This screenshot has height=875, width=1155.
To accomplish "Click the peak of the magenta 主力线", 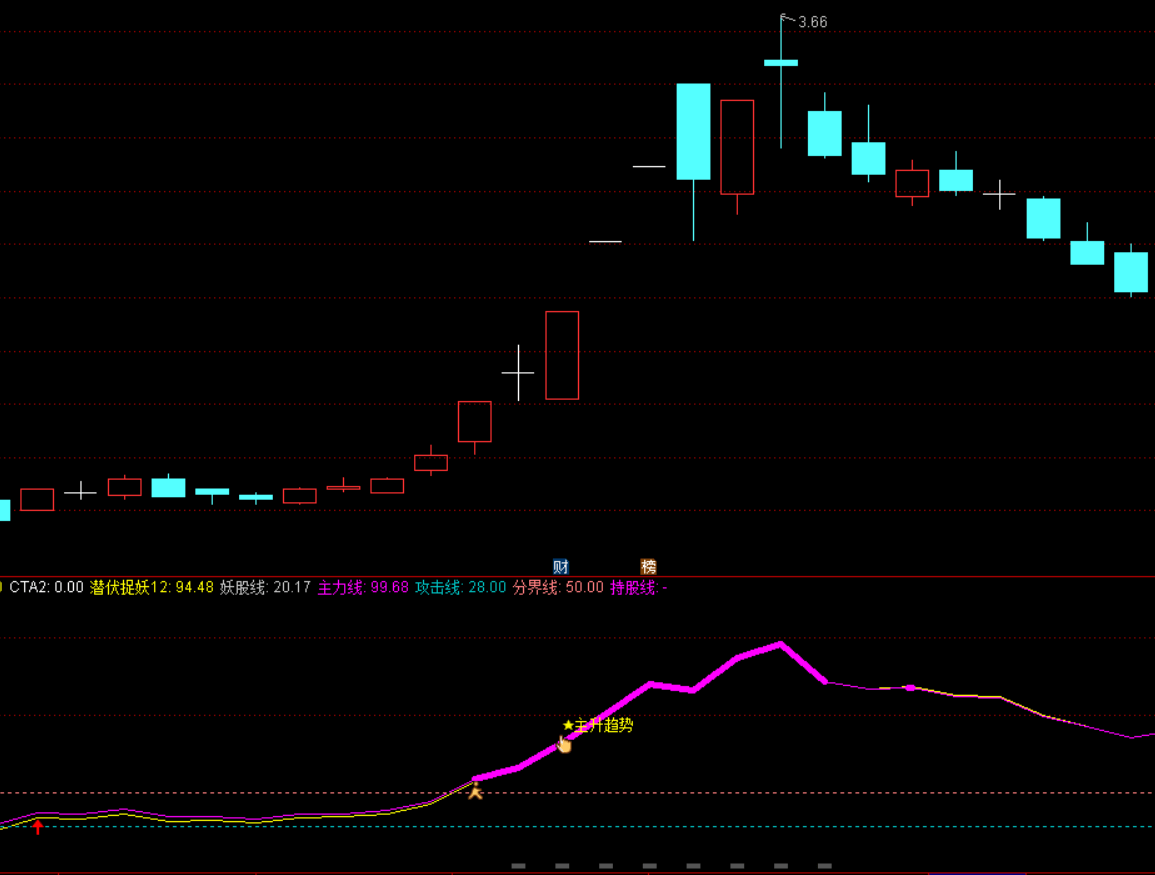I will pos(780,643).
